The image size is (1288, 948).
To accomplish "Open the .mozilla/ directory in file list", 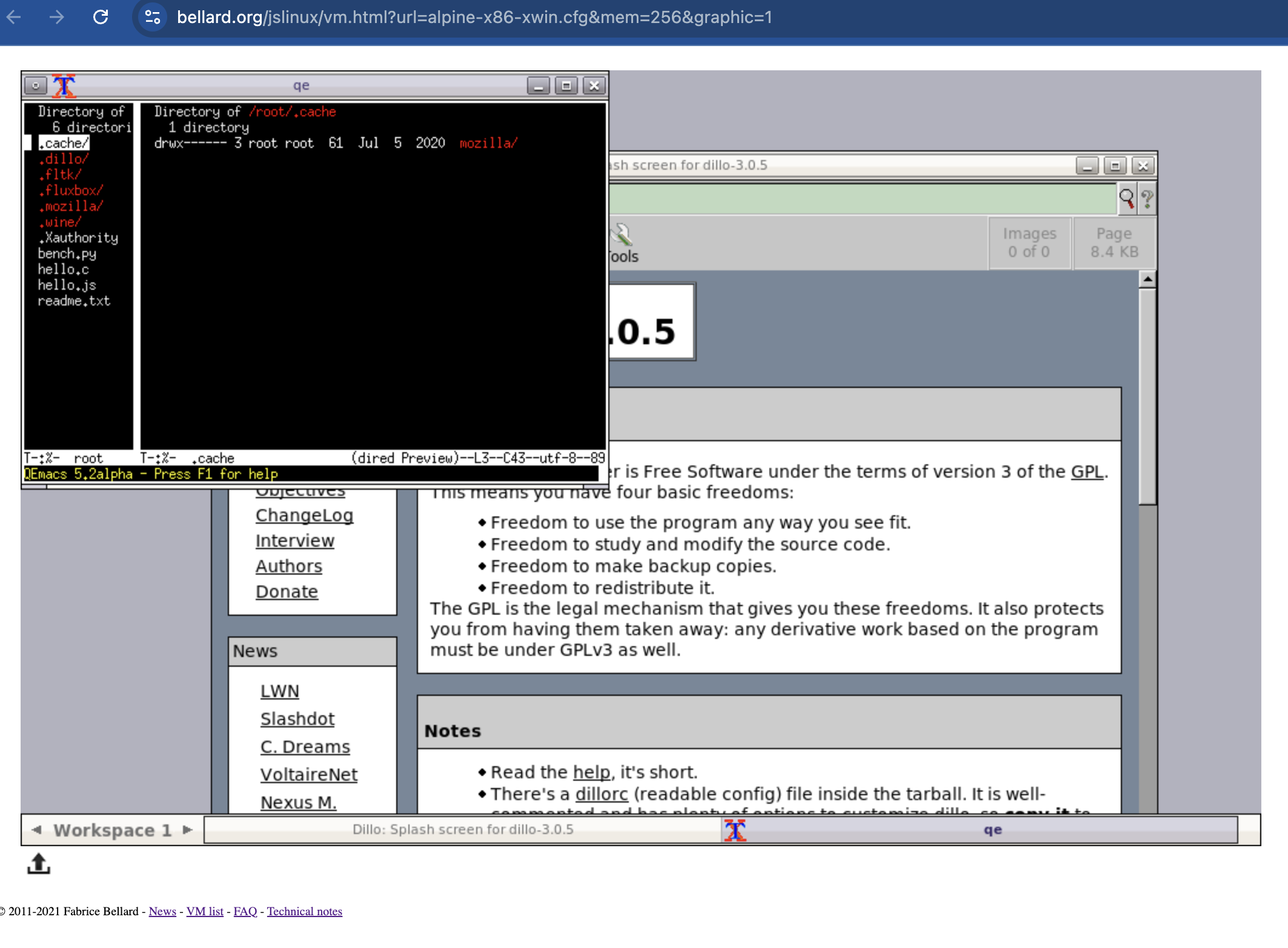I will tap(71, 206).
